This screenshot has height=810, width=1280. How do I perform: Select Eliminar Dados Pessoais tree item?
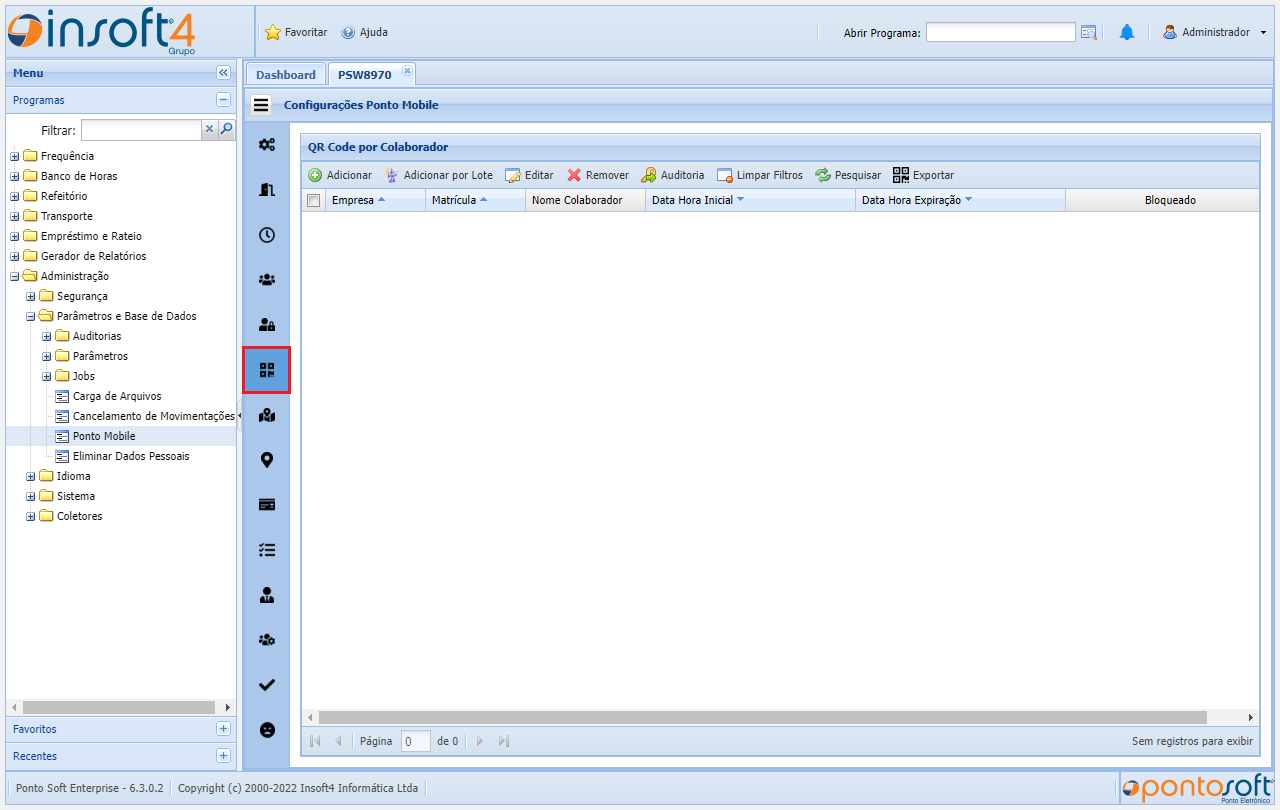click(x=130, y=456)
